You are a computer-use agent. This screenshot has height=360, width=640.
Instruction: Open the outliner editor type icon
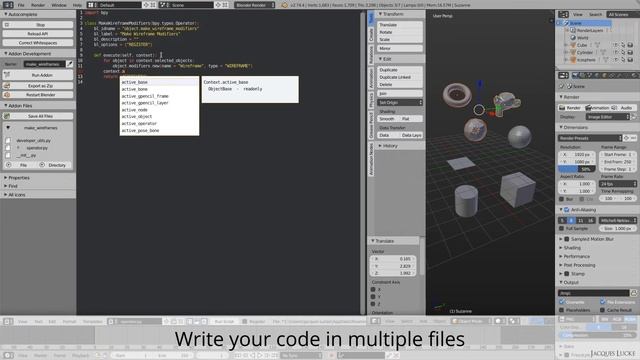coord(563,14)
